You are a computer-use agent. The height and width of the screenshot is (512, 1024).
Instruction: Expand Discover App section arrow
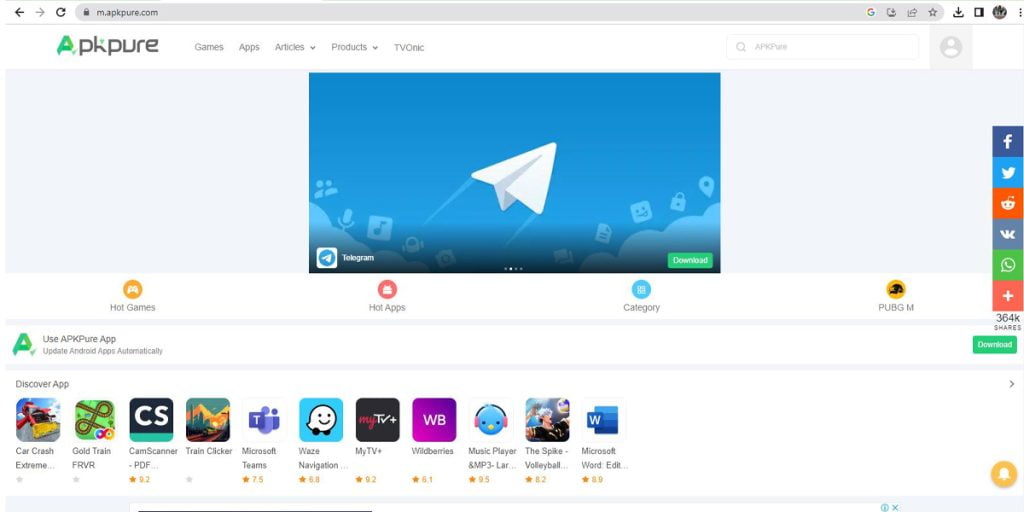click(1012, 384)
